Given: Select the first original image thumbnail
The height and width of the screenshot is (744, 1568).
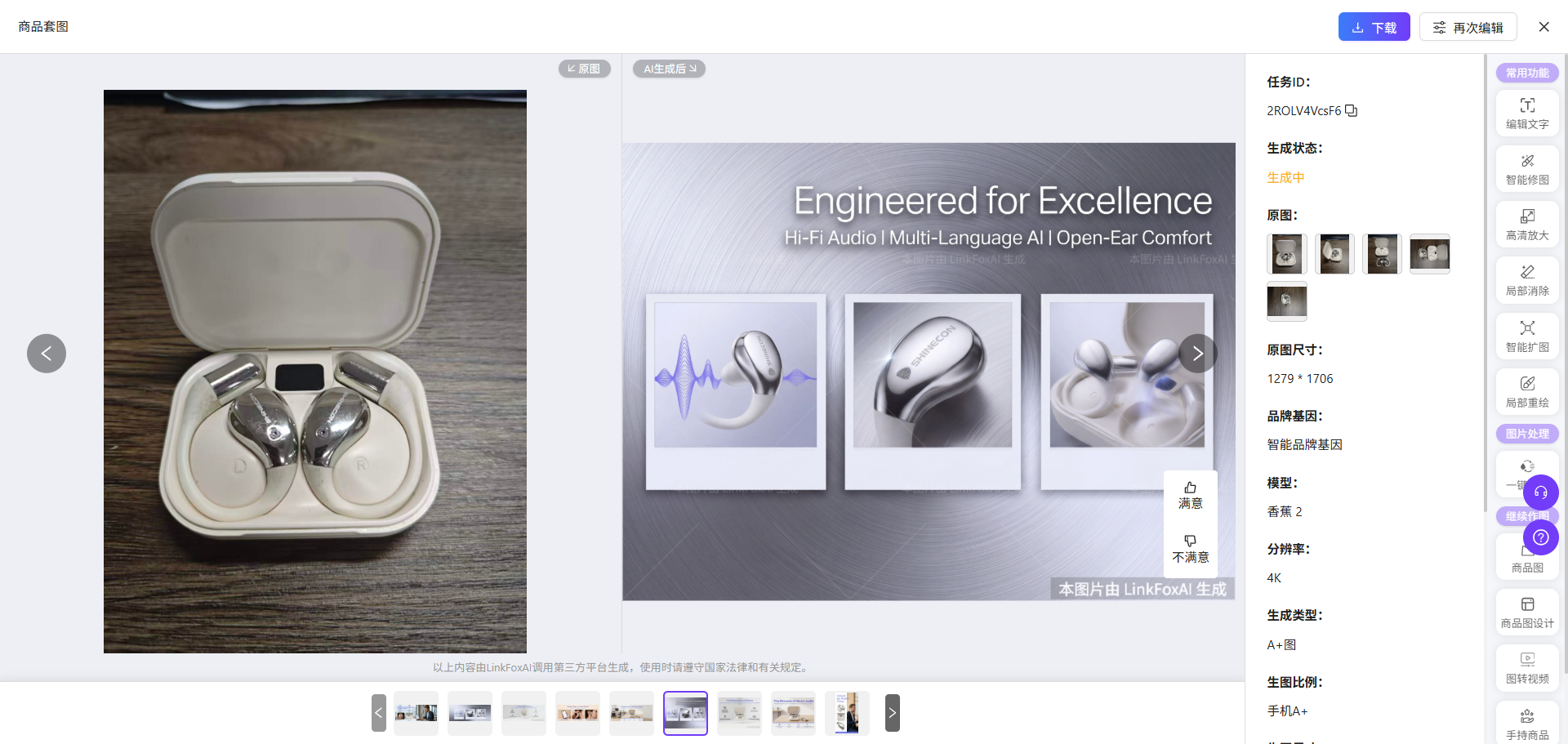Looking at the screenshot, I should [x=1286, y=254].
